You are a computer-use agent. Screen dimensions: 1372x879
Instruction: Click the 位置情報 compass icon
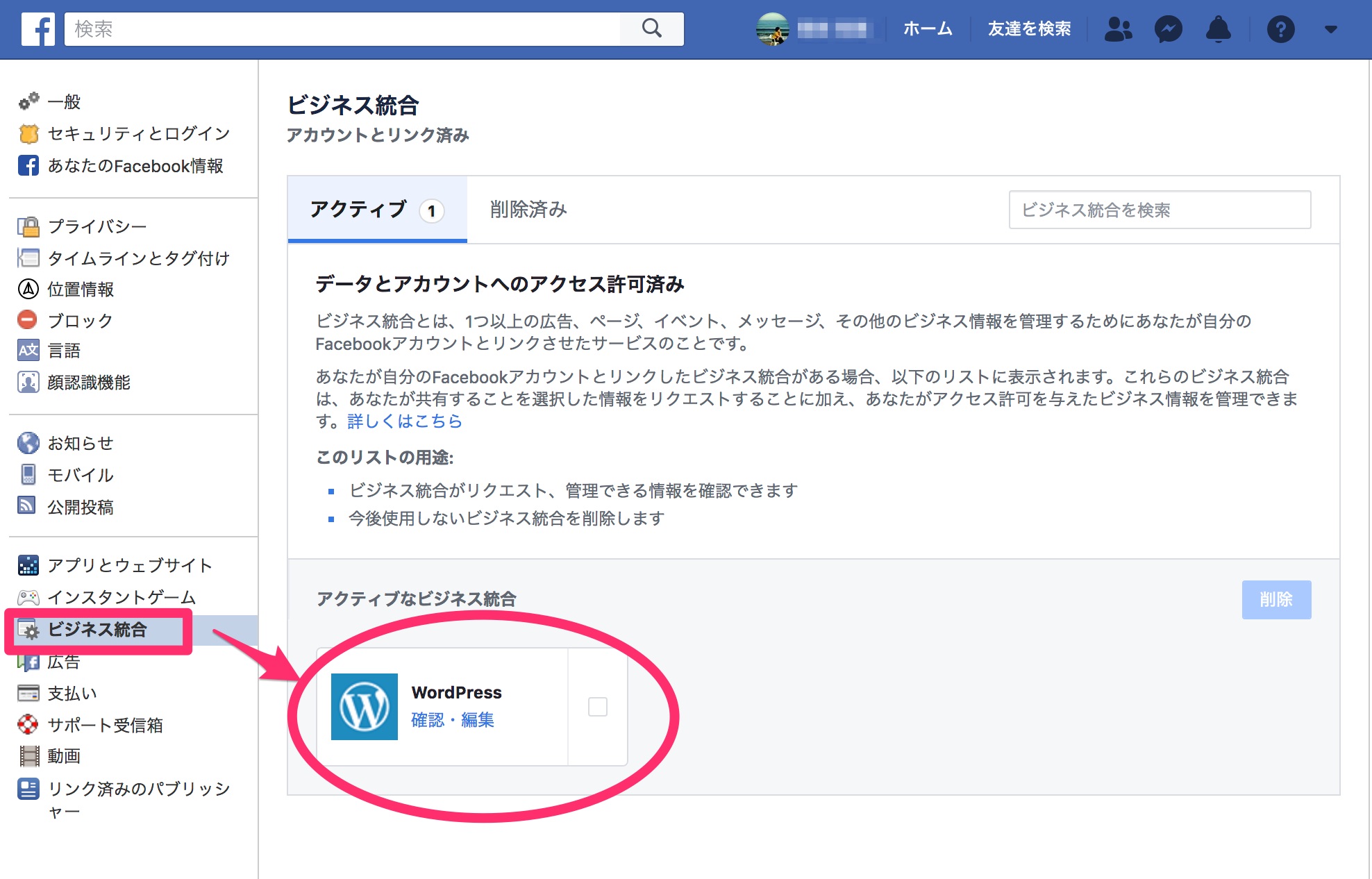pos(28,289)
